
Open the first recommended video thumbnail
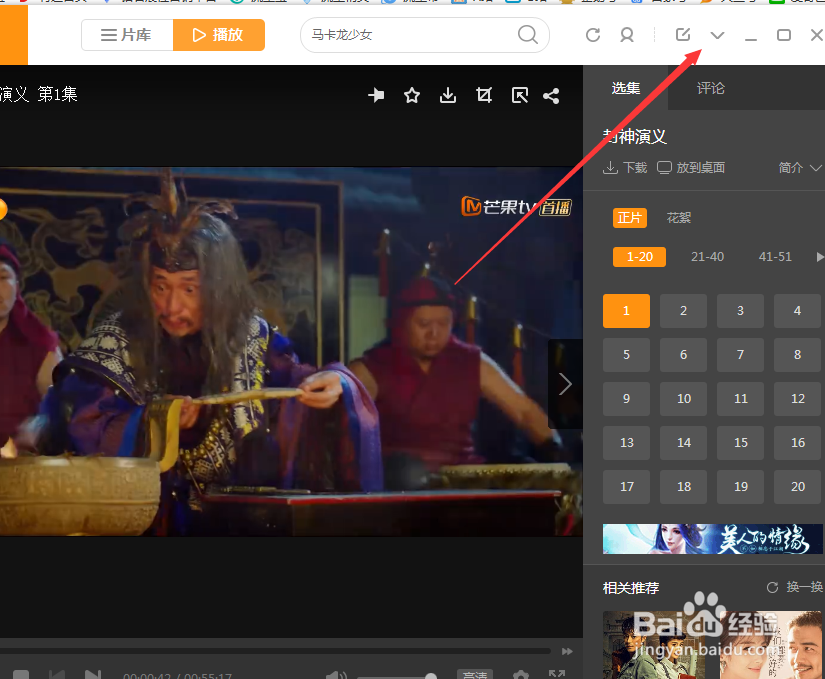coord(655,645)
